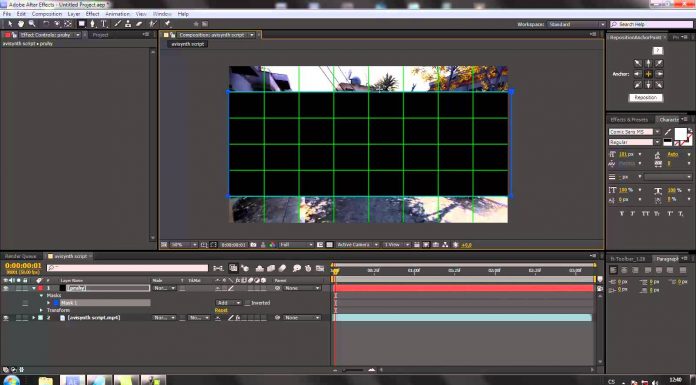
Task: Hide the avisynth script.mp4 layer eye
Action: click(x=6, y=318)
